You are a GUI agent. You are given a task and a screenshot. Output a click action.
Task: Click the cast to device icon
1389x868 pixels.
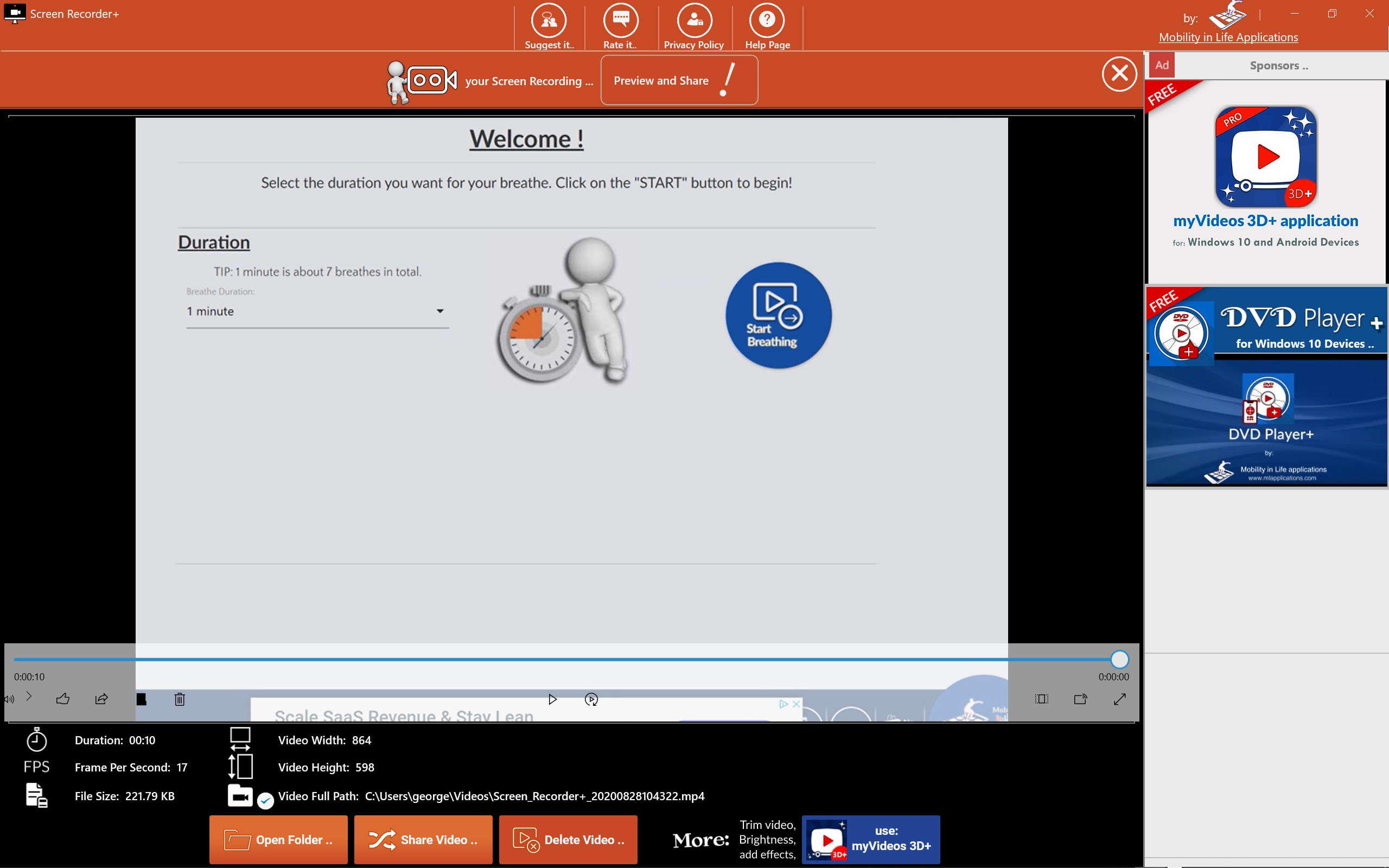click(x=1080, y=699)
